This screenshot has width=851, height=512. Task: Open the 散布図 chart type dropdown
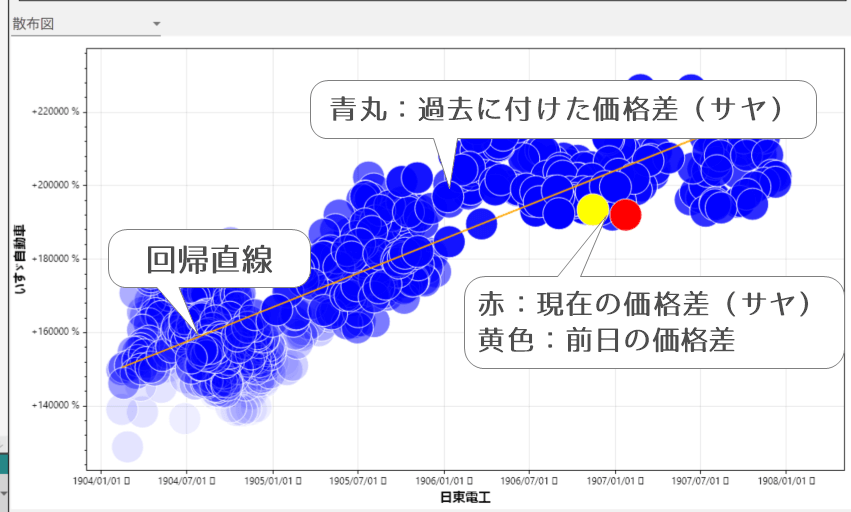pyautogui.click(x=86, y=24)
